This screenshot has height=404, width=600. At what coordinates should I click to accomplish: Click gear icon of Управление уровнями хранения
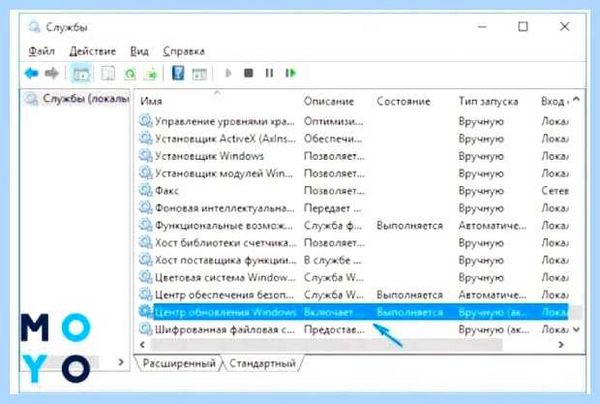[145, 121]
